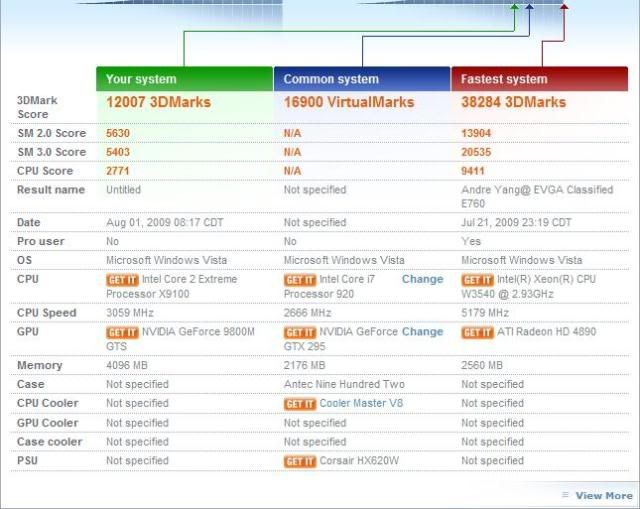This screenshot has width=640, height=509.
Task: Click the 16900 VirtualMarks score
Action: pyautogui.click(x=349, y=102)
